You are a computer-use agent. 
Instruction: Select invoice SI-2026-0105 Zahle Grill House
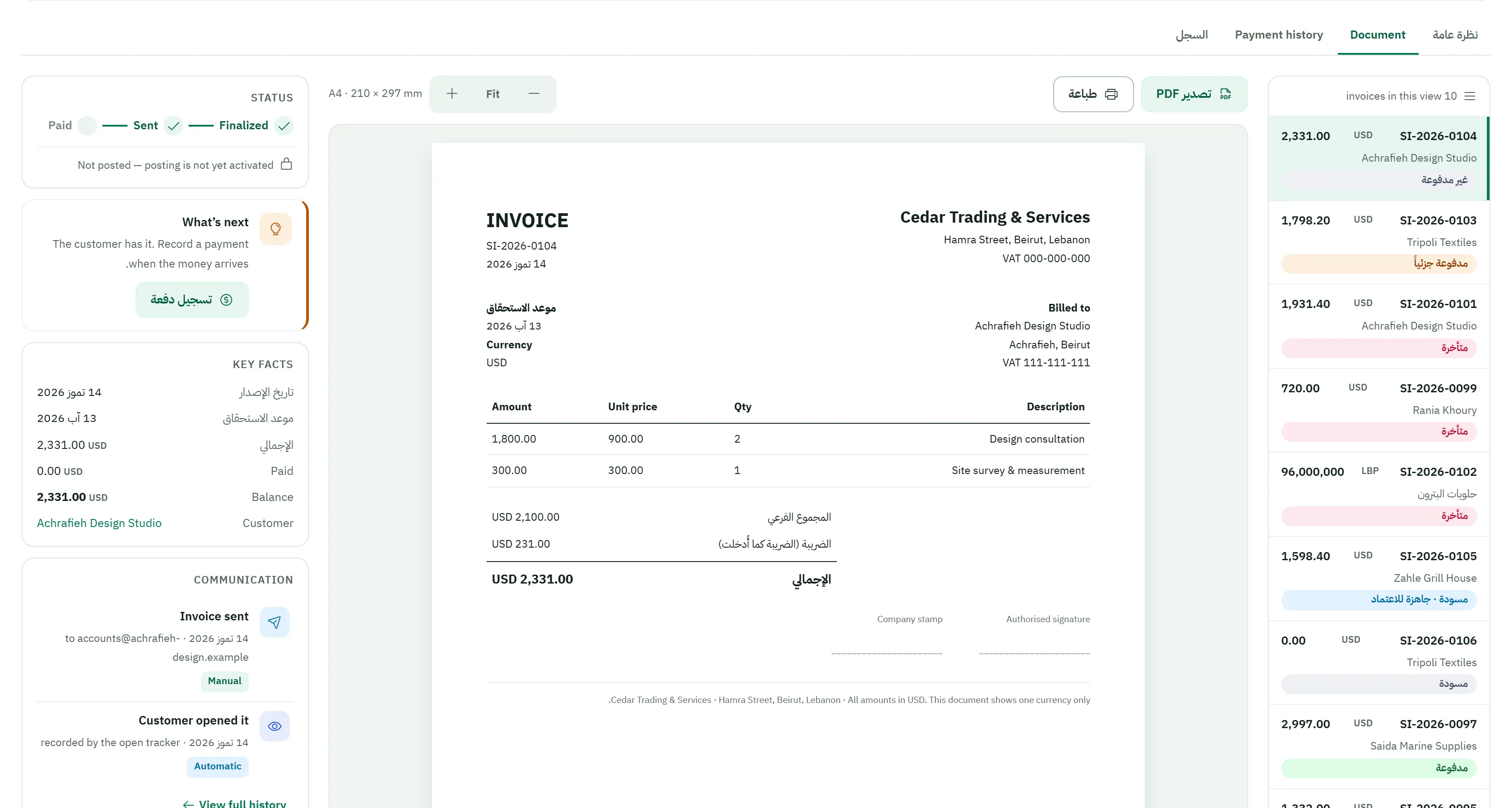pyautogui.click(x=1378, y=578)
